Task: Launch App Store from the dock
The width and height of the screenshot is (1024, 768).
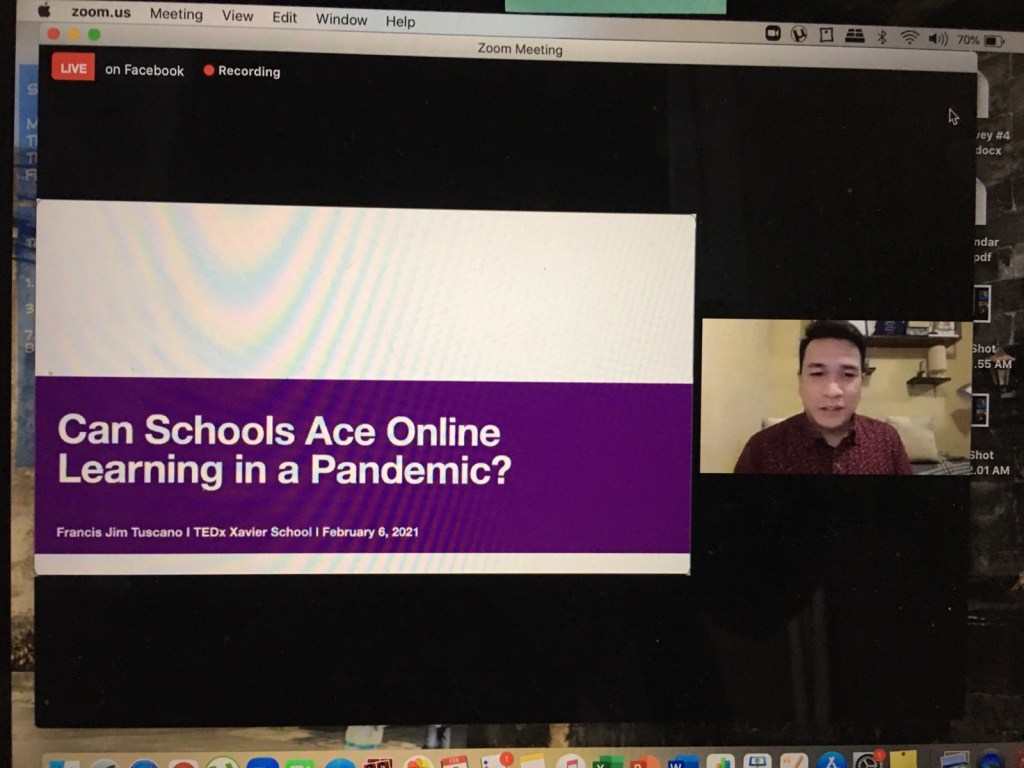Action: pos(832,762)
